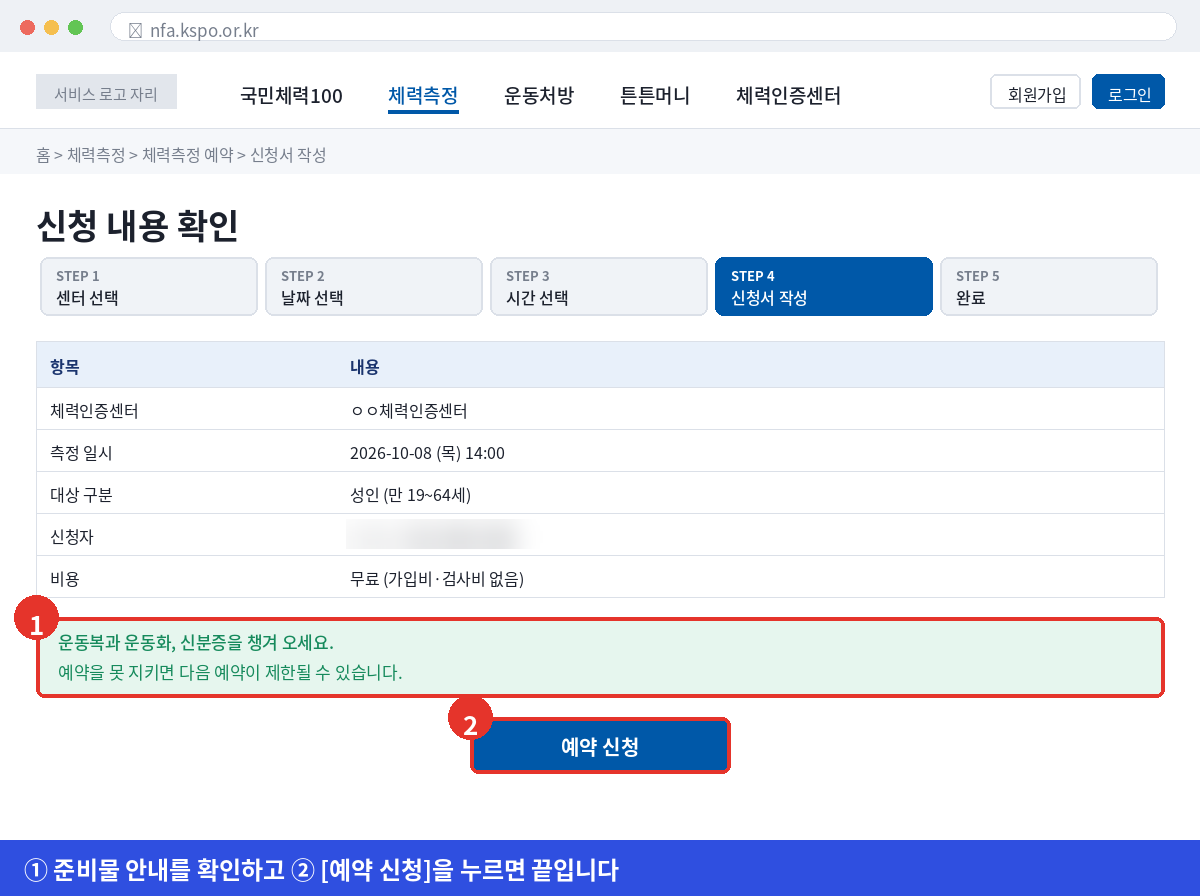1200x896 pixels.
Task: Click the green macOS maximize window button
Action: 75,28
